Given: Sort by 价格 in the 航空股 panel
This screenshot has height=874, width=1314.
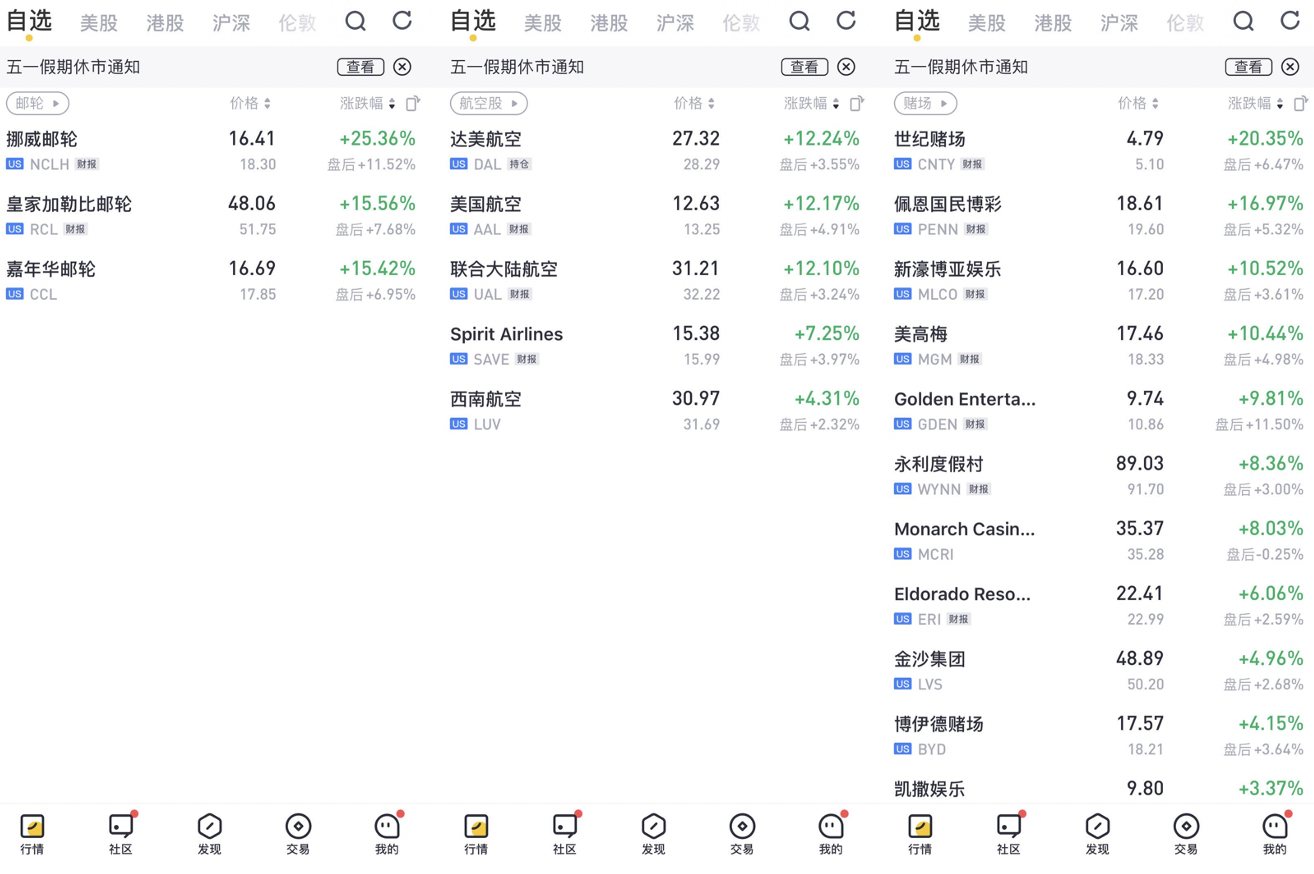Looking at the screenshot, I should pos(695,103).
